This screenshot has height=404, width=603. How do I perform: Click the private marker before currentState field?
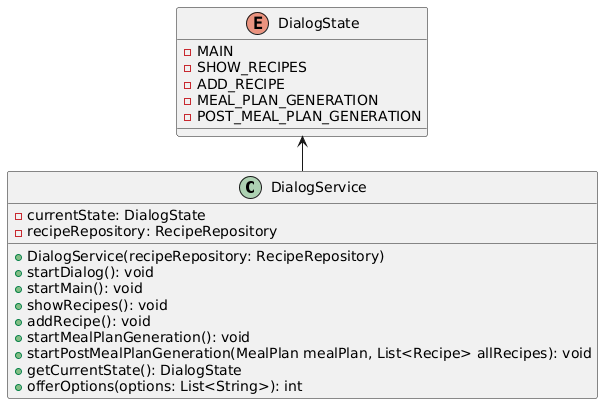click(19, 215)
